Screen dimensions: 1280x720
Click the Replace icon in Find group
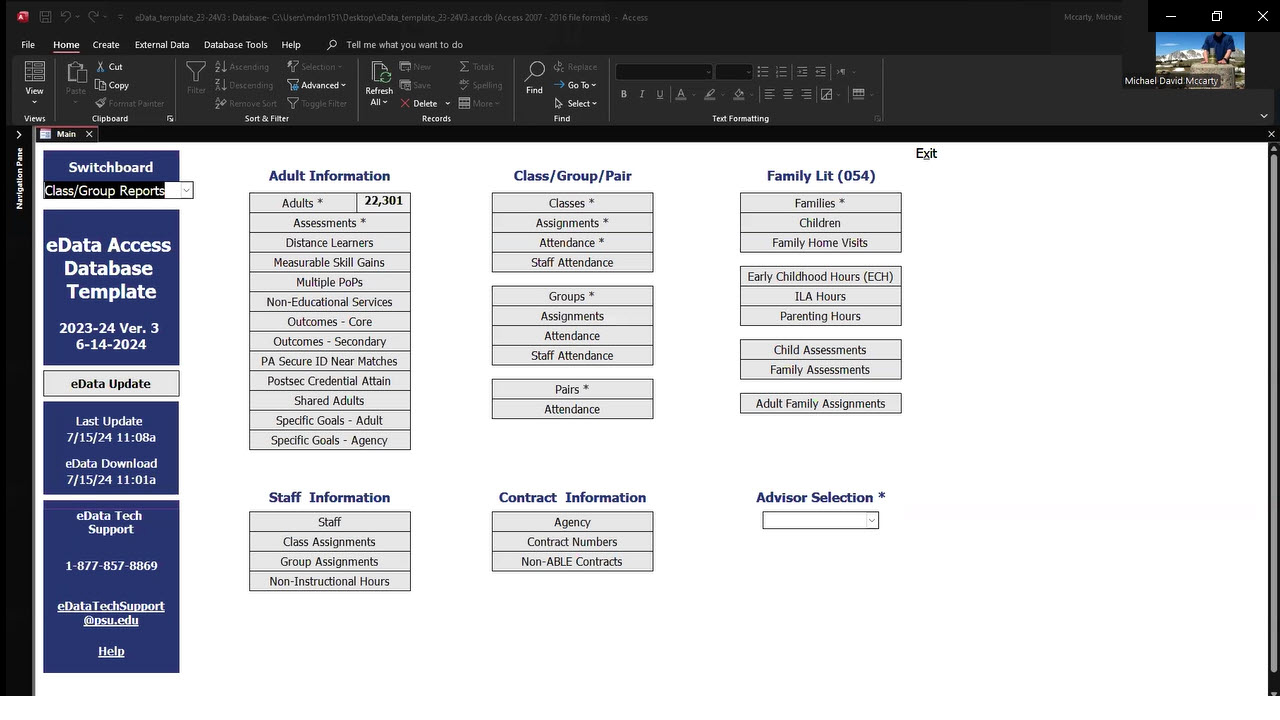[x=559, y=67]
